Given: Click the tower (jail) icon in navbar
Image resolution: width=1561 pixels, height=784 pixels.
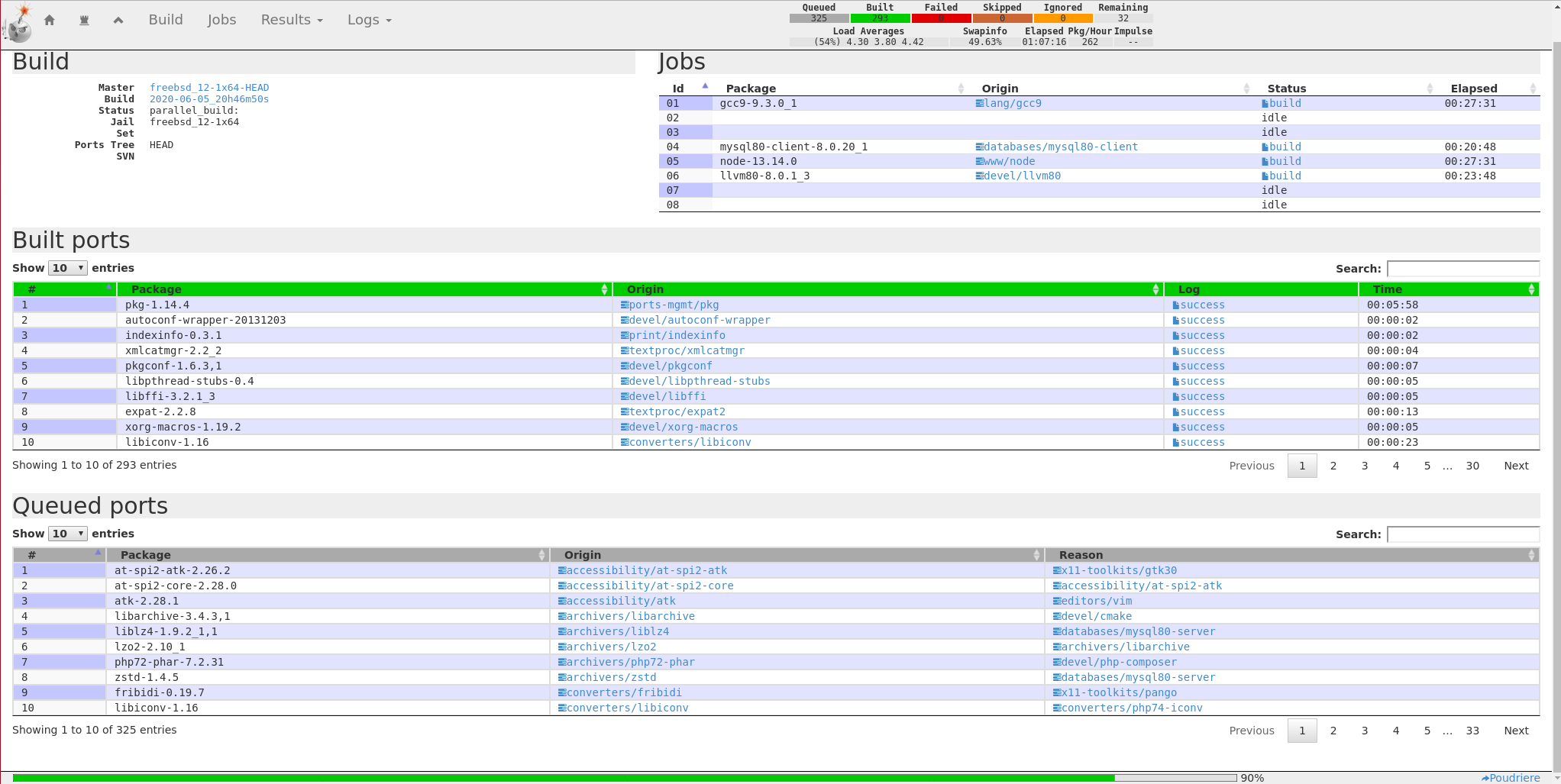Looking at the screenshot, I should [84, 20].
